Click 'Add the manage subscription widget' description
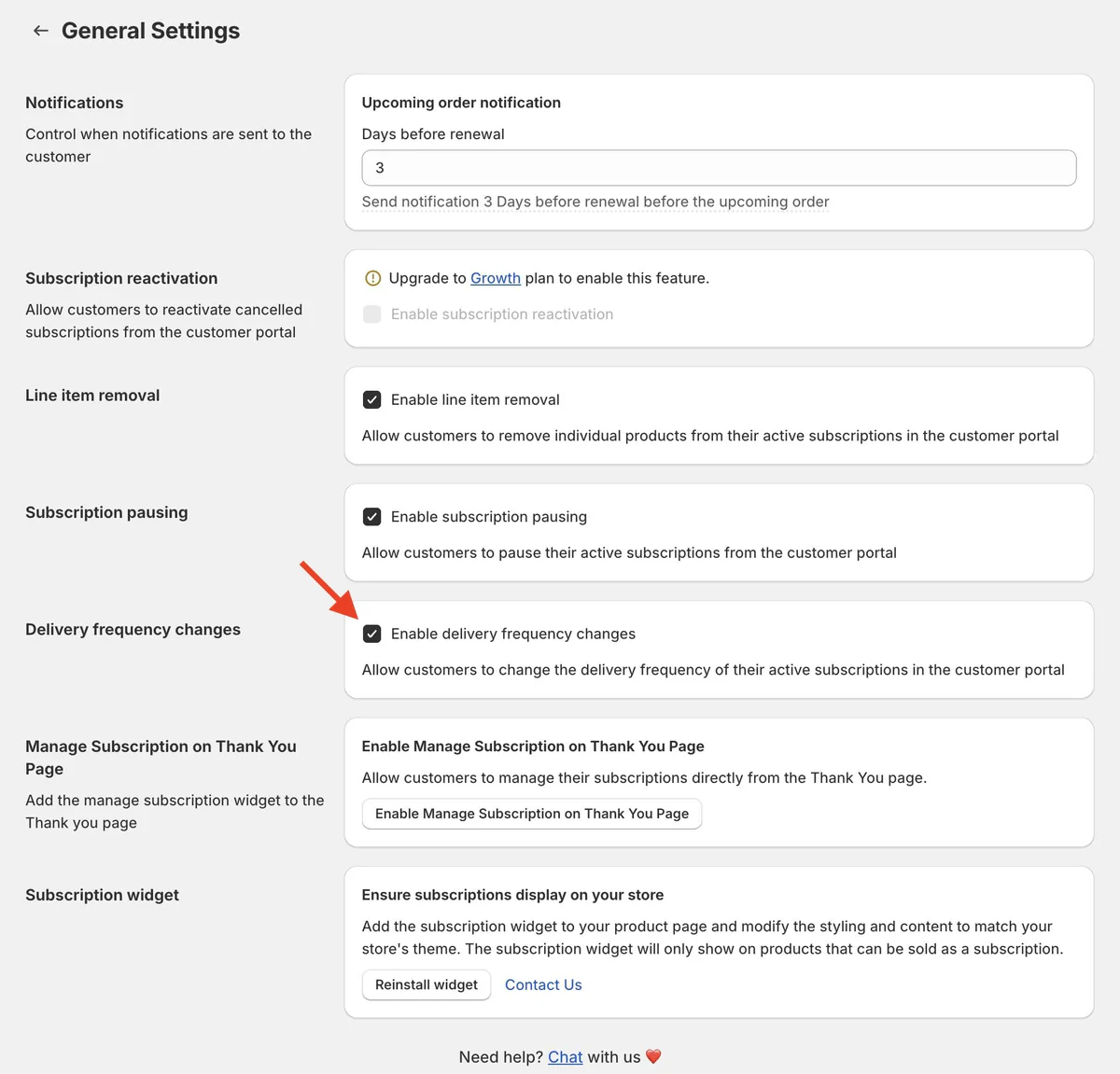 point(175,812)
